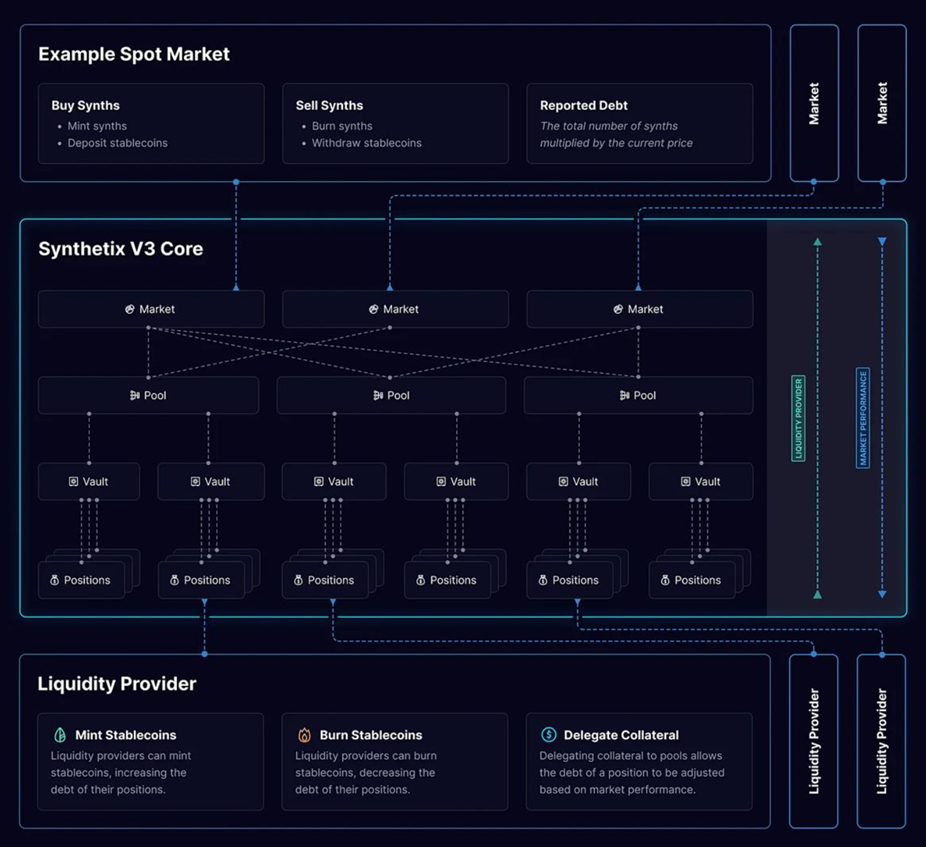Click the Liquidity Provider section heading
926x847 pixels.
(x=116, y=684)
